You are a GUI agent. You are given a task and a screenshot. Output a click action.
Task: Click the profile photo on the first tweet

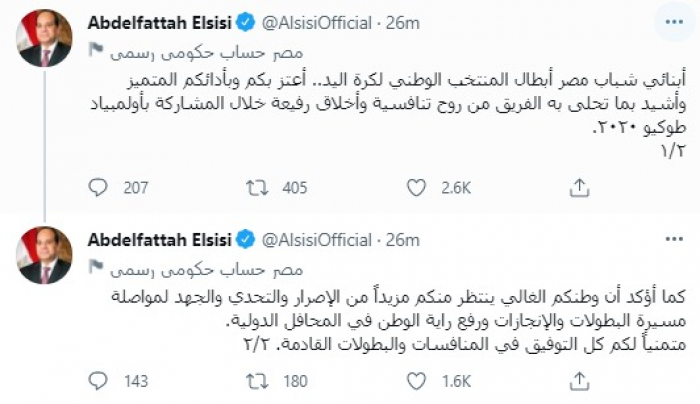coord(46,38)
